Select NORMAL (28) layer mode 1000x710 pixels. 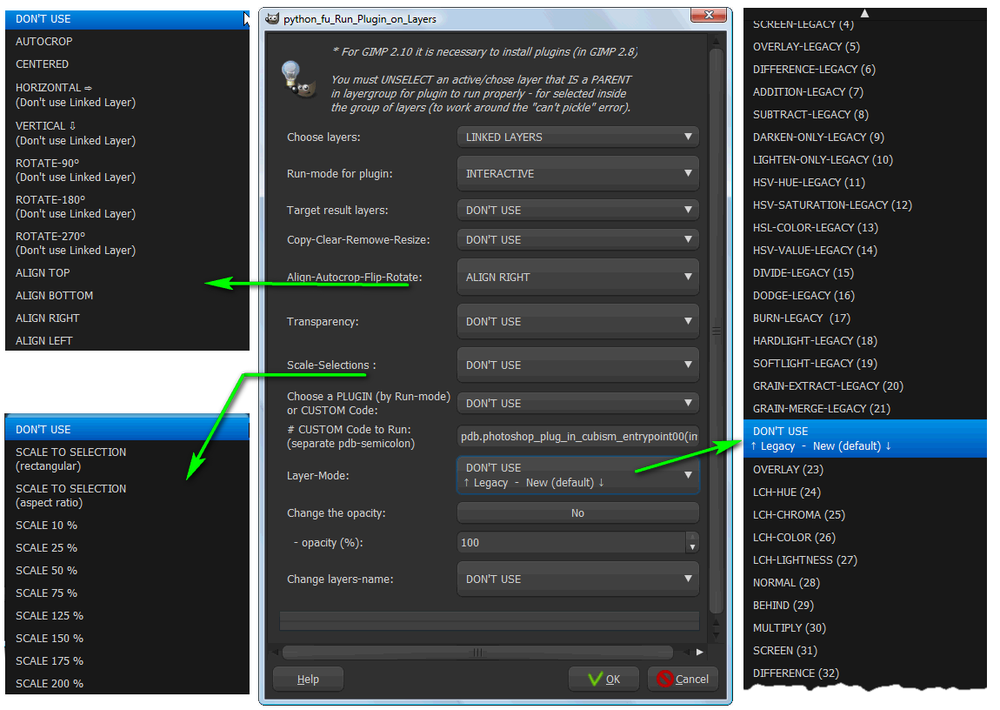pyautogui.click(x=865, y=583)
